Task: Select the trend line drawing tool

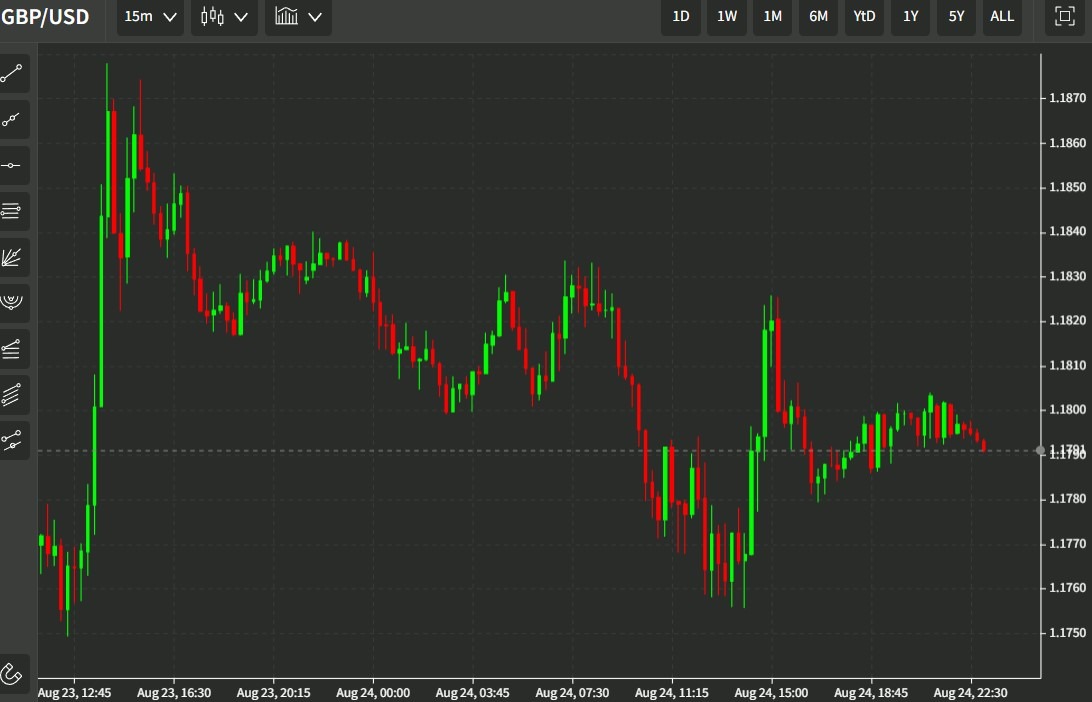Action: (x=13, y=74)
